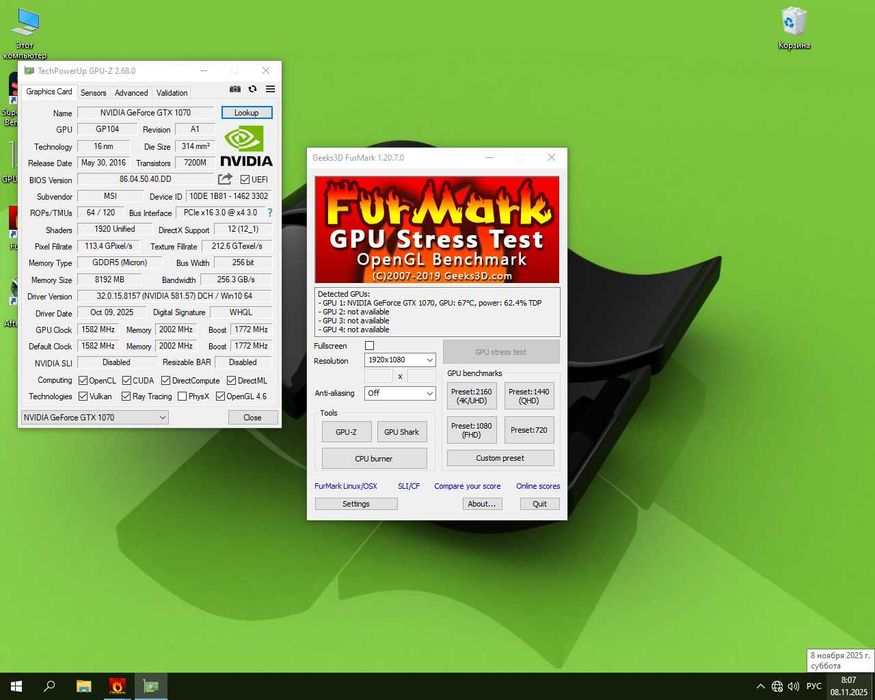The height and width of the screenshot is (700, 875).
Task: Toggle the PhysX checkbox
Action: [182, 396]
